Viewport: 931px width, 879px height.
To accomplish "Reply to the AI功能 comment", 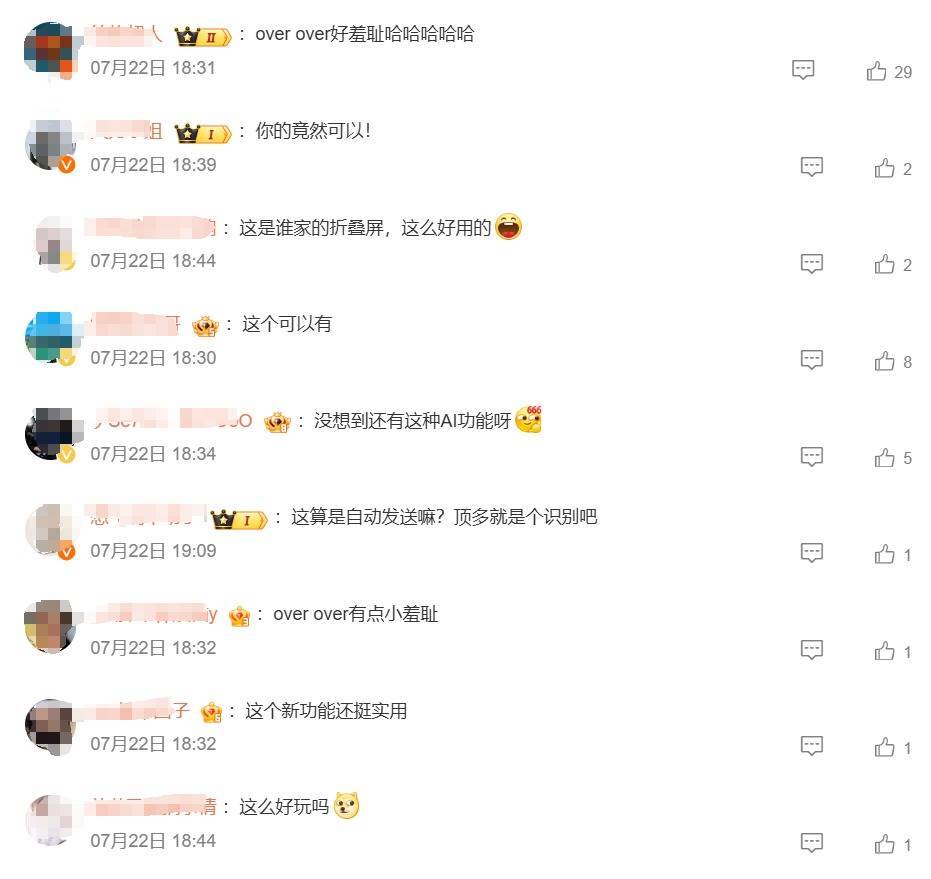I will (812, 457).
